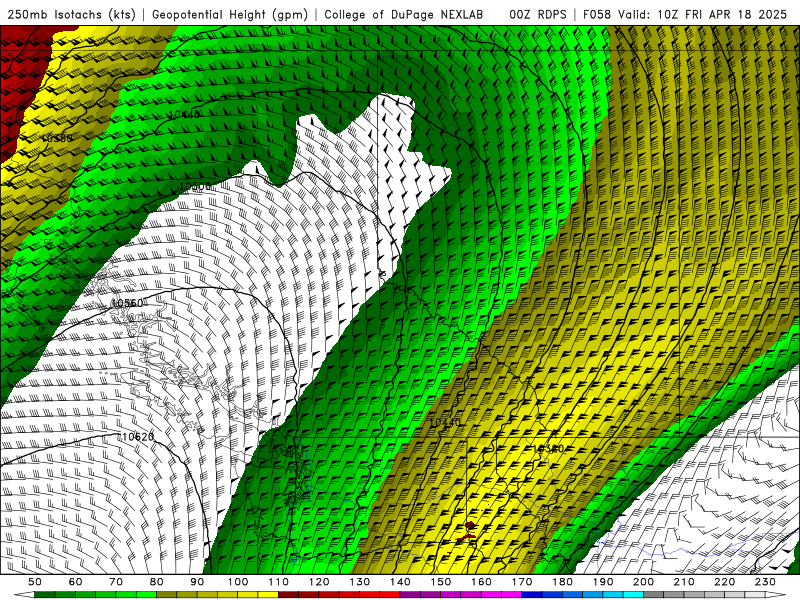
Task: Click the 10620 height contour label
Action: (x=138, y=437)
